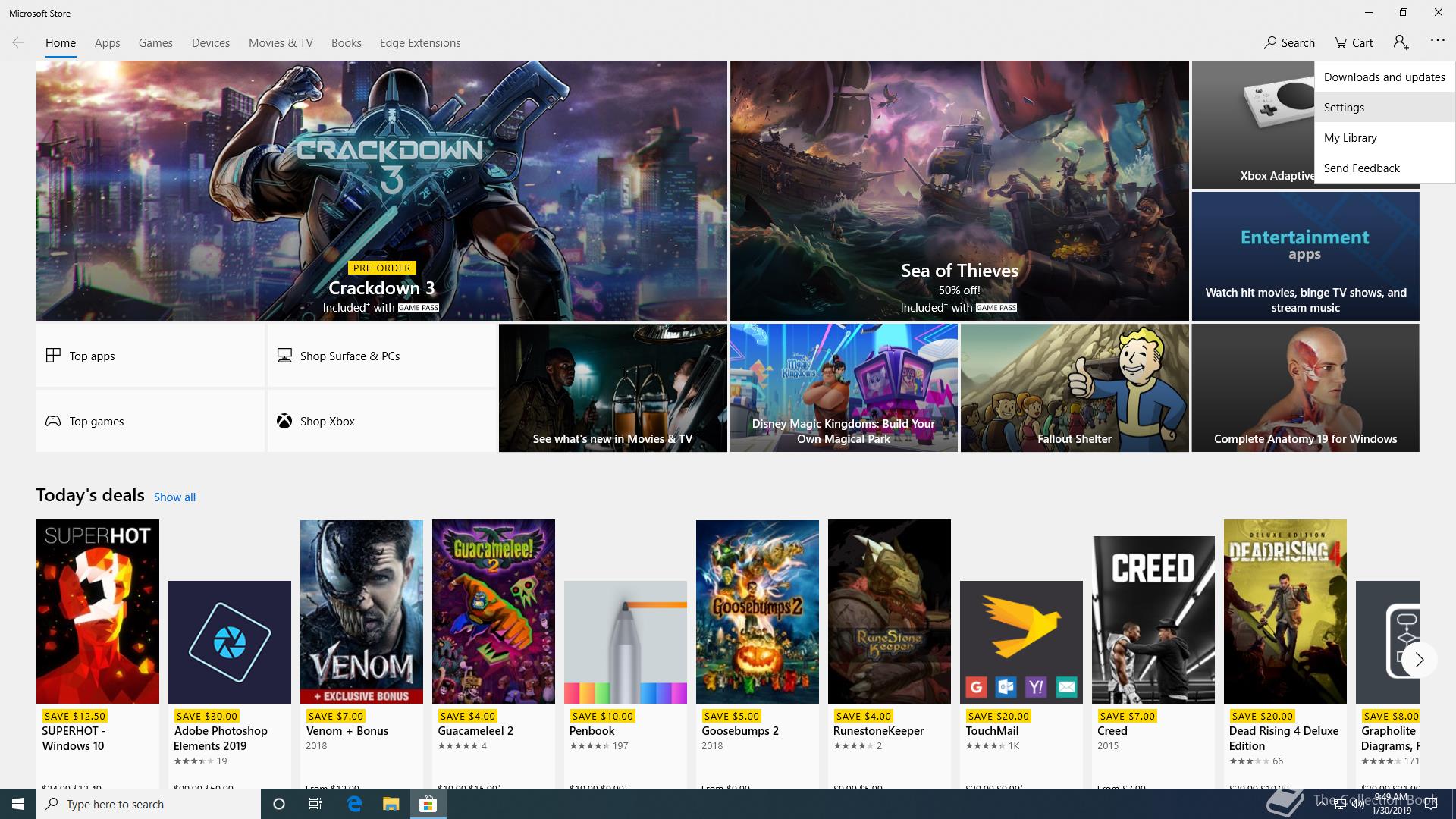Screen dimensions: 1456x819
Task: Launch Microsoft Edge from taskbar
Action: coord(354,804)
